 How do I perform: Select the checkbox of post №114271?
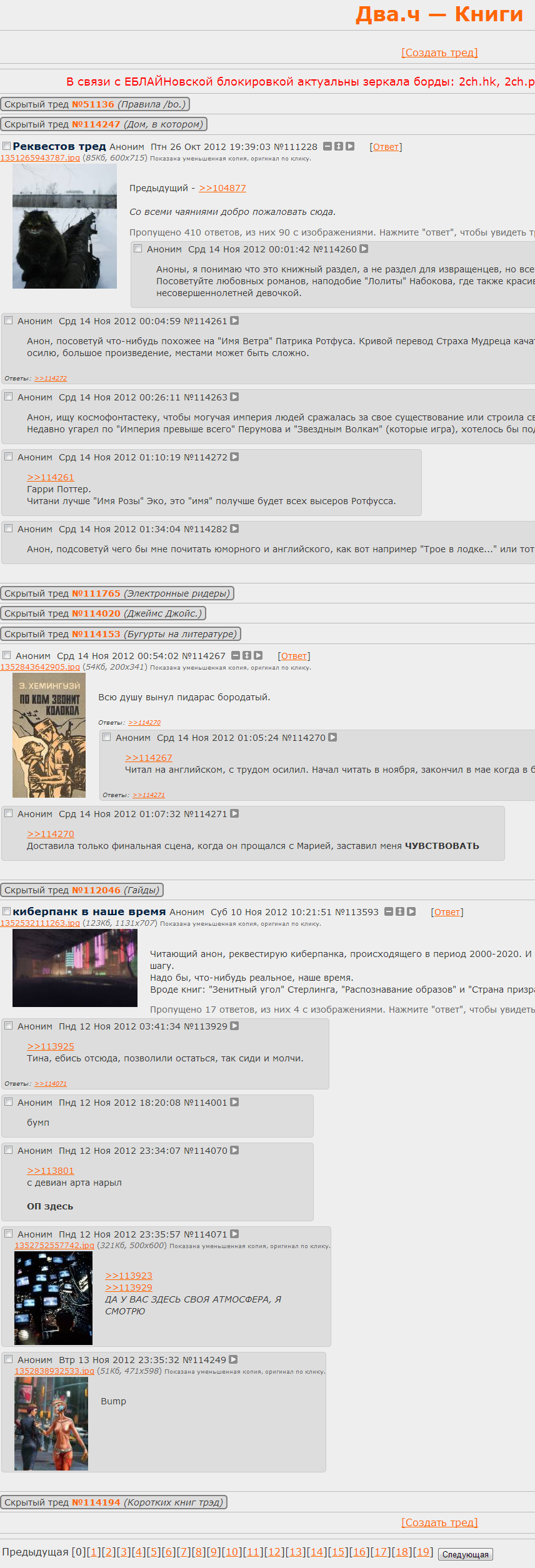pyautogui.click(x=9, y=813)
